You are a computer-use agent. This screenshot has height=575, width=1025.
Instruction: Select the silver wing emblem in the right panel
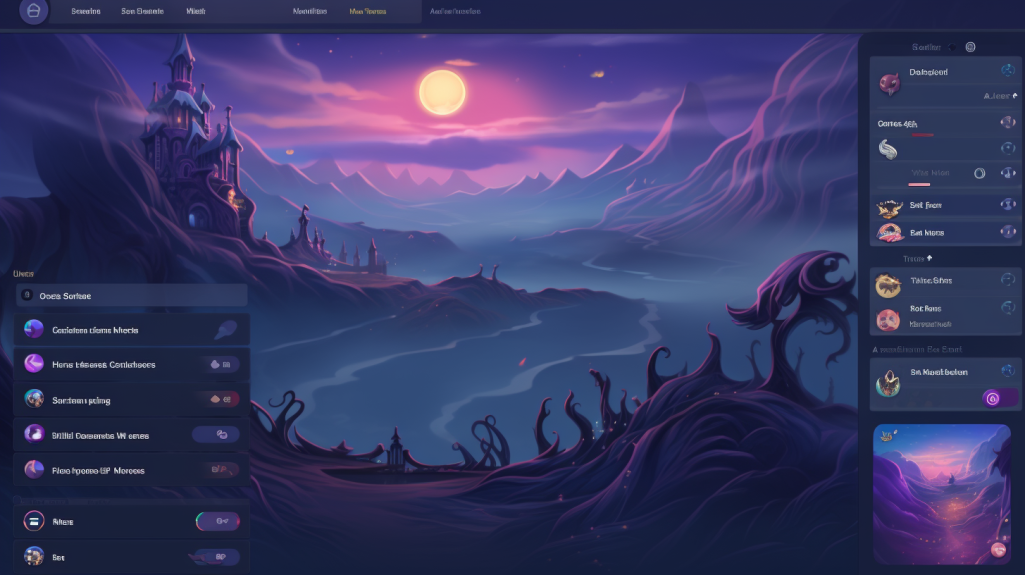click(887, 150)
